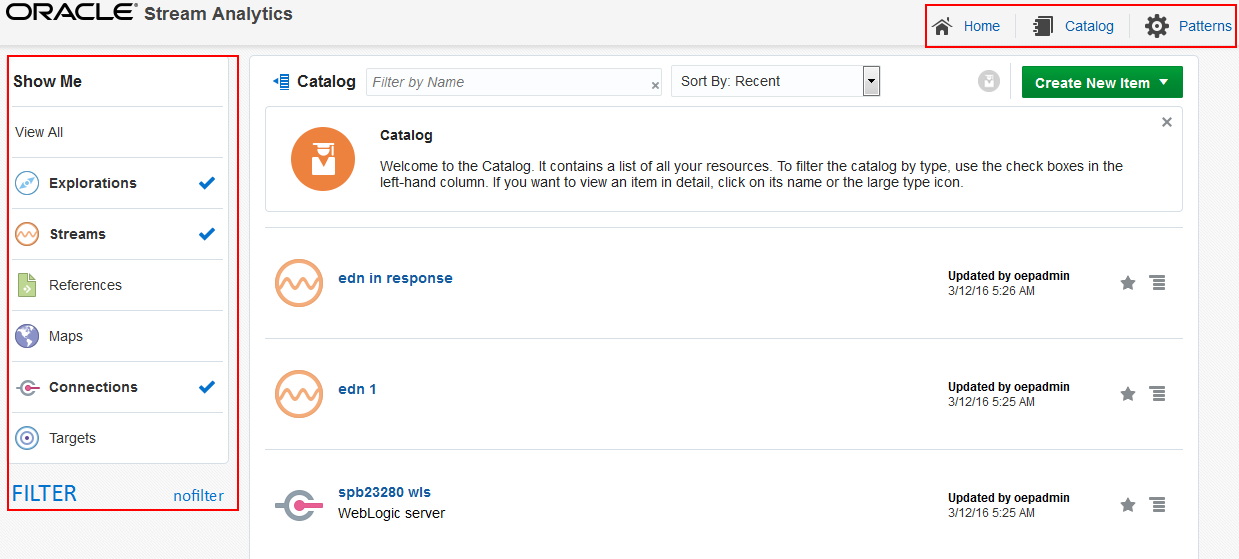Uncheck the Connections blue checkmark
Screen dimensions: 1239x559
point(207,387)
